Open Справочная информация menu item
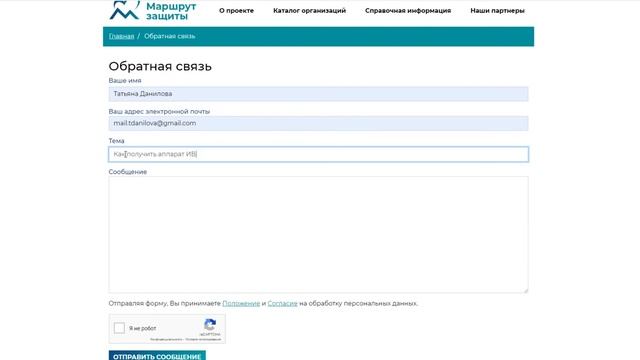This screenshot has width=640, height=360. pos(408,11)
